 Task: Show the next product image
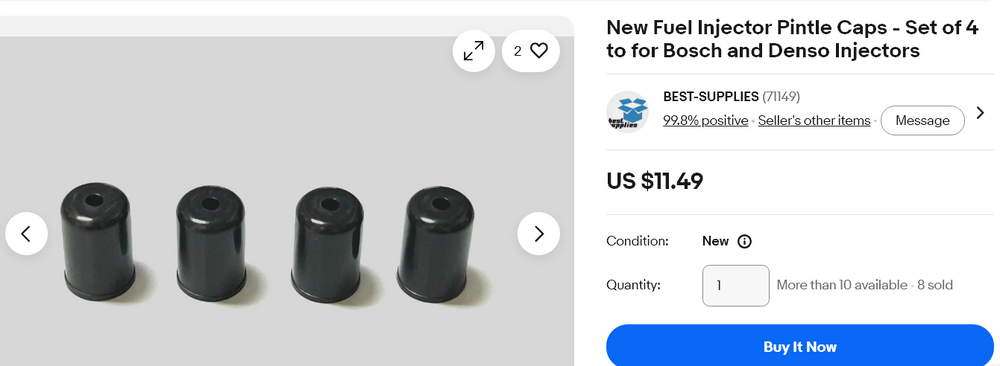[x=539, y=234]
